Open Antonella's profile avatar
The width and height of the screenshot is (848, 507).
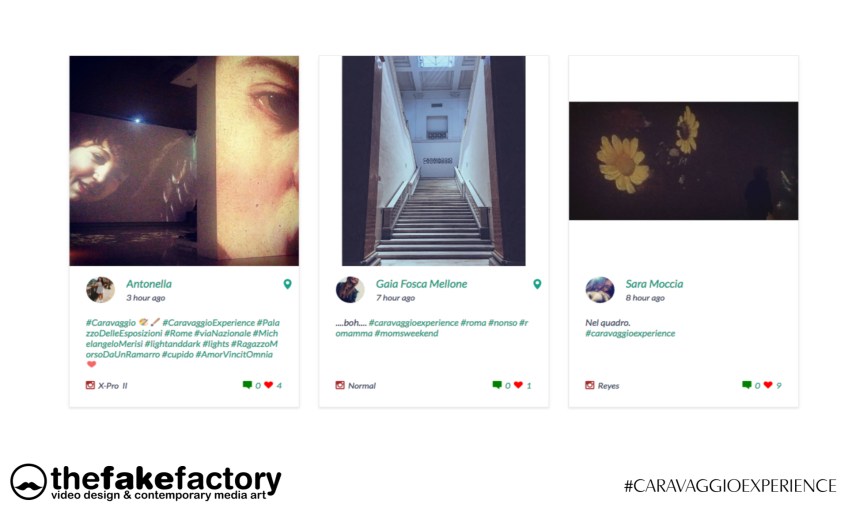100,290
